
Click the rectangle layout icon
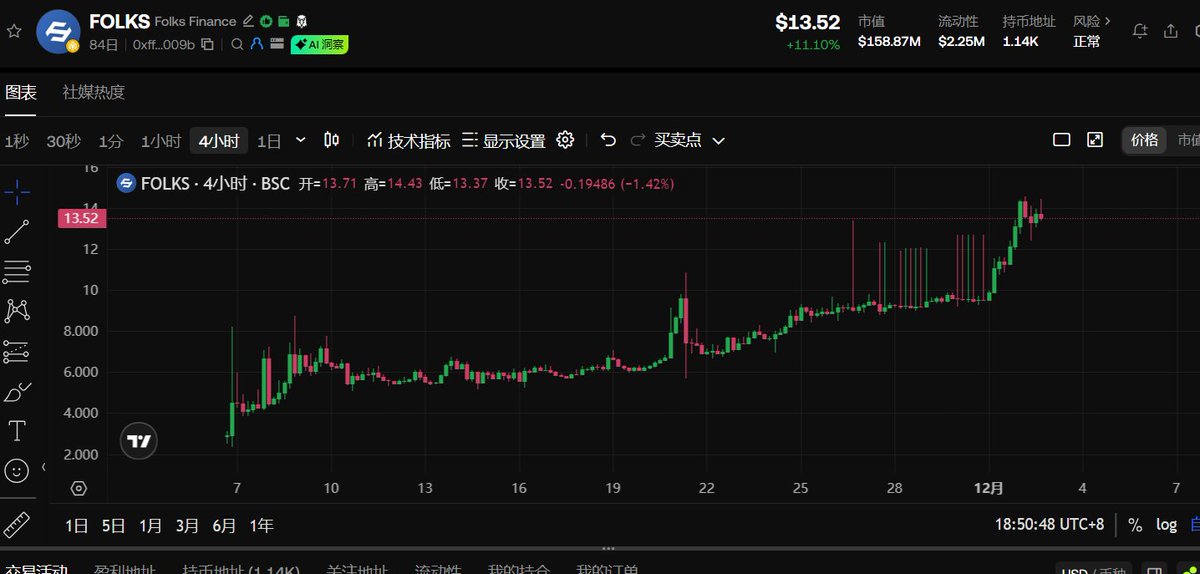(x=1062, y=140)
